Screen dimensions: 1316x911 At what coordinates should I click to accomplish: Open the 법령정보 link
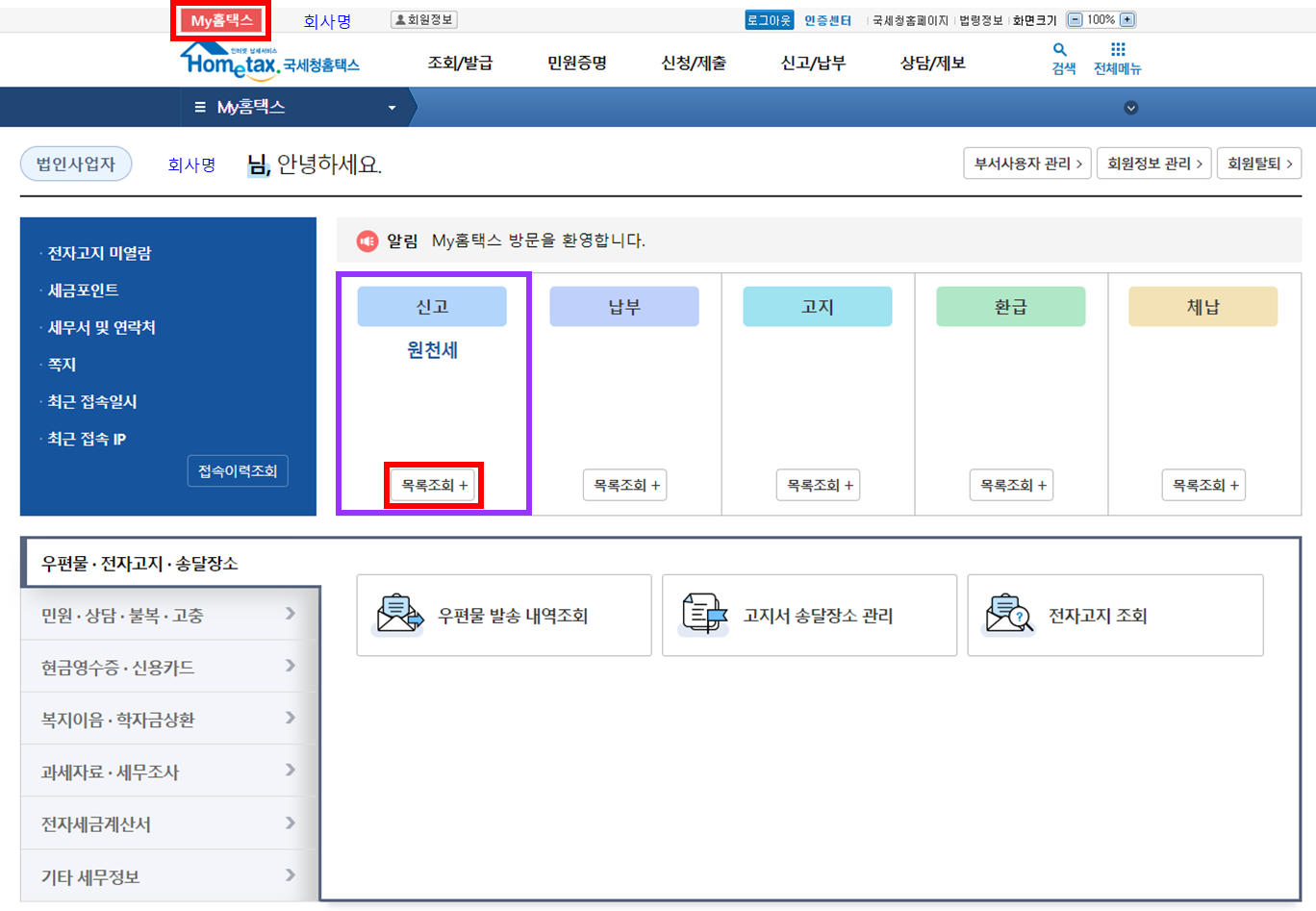(x=980, y=20)
